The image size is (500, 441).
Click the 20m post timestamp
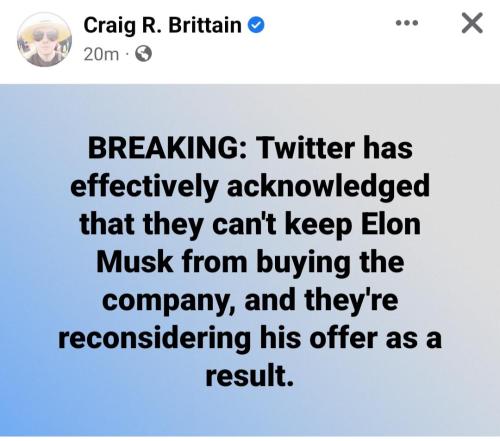click(x=101, y=54)
